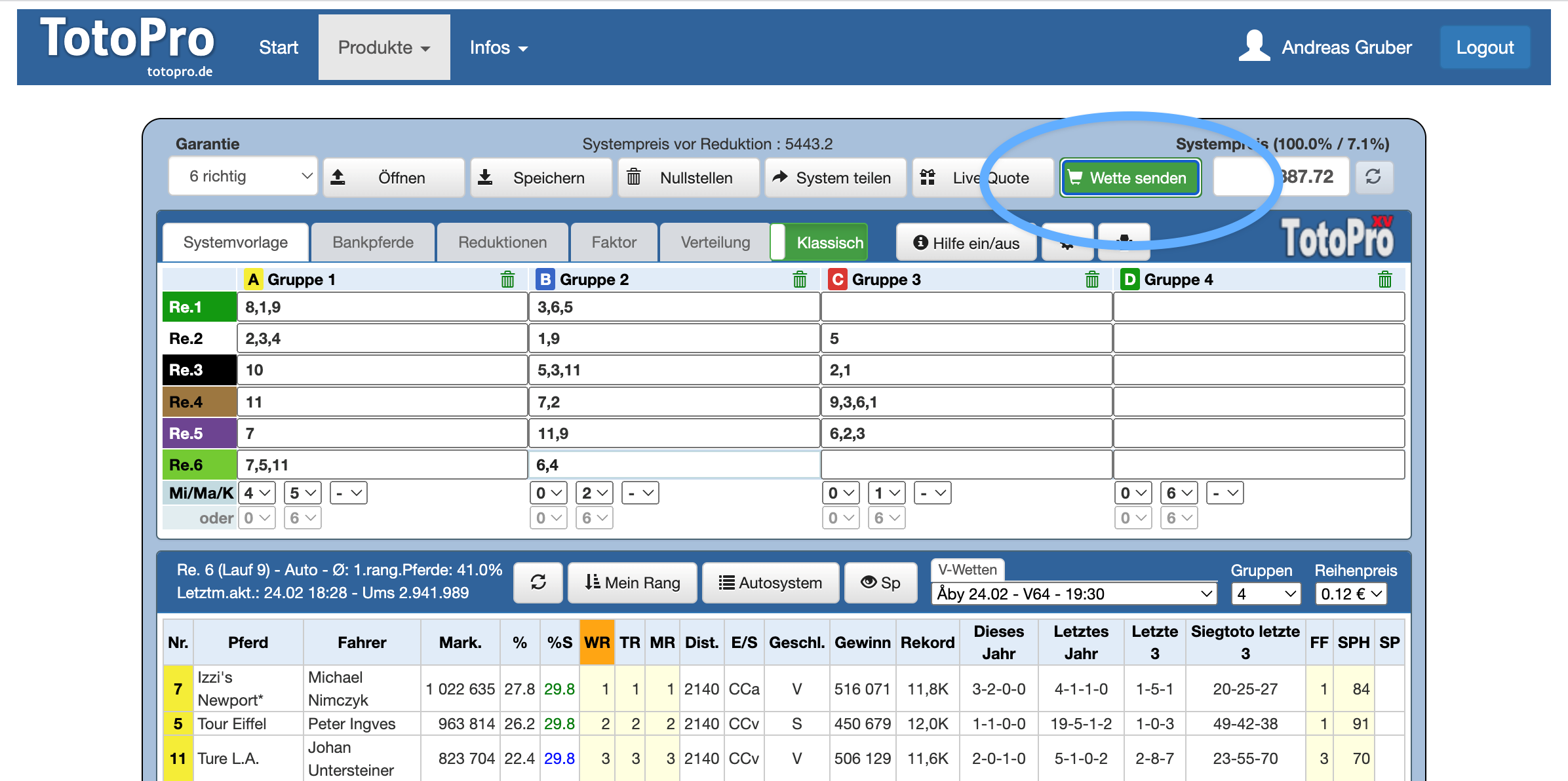Click the Pferd column header

click(248, 642)
